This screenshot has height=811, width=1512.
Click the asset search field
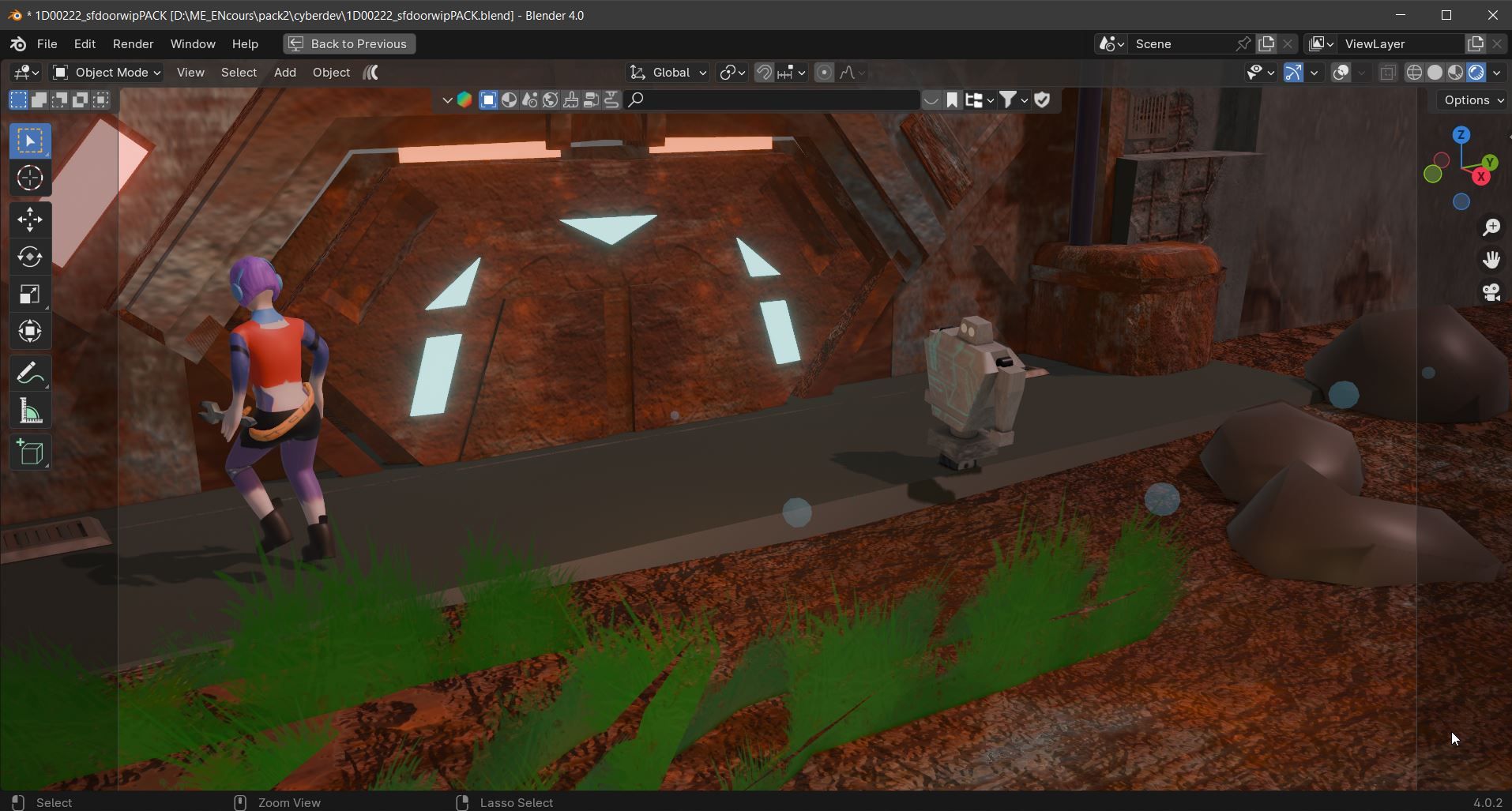click(773, 100)
